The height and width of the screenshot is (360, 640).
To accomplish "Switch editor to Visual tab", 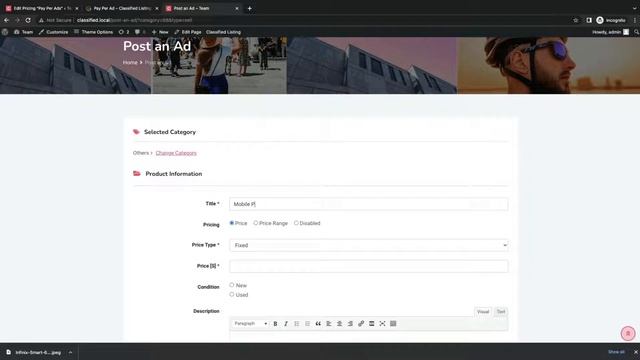I will click(x=483, y=311).
